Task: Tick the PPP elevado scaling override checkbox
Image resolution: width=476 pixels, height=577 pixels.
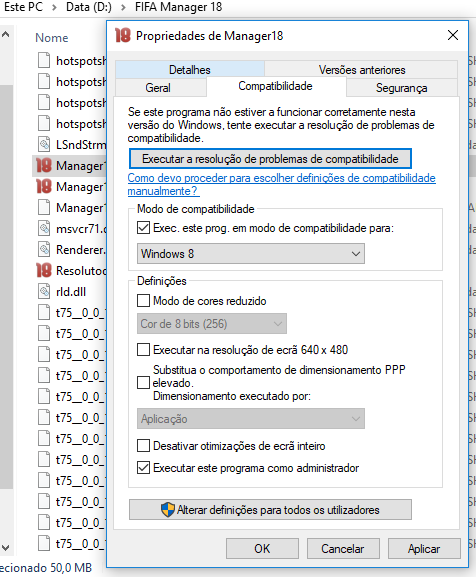Action: click(x=143, y=383)
